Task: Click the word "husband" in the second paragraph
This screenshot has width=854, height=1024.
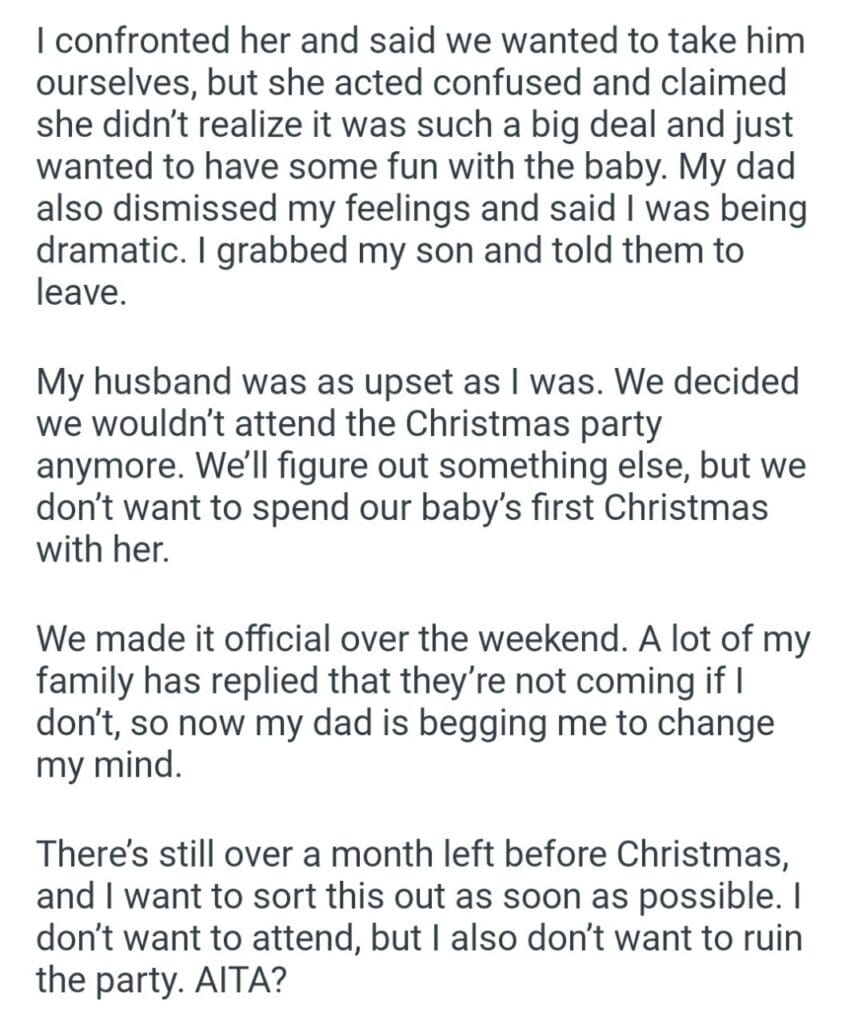Action: pyautogui.click(x=175, y=383)
